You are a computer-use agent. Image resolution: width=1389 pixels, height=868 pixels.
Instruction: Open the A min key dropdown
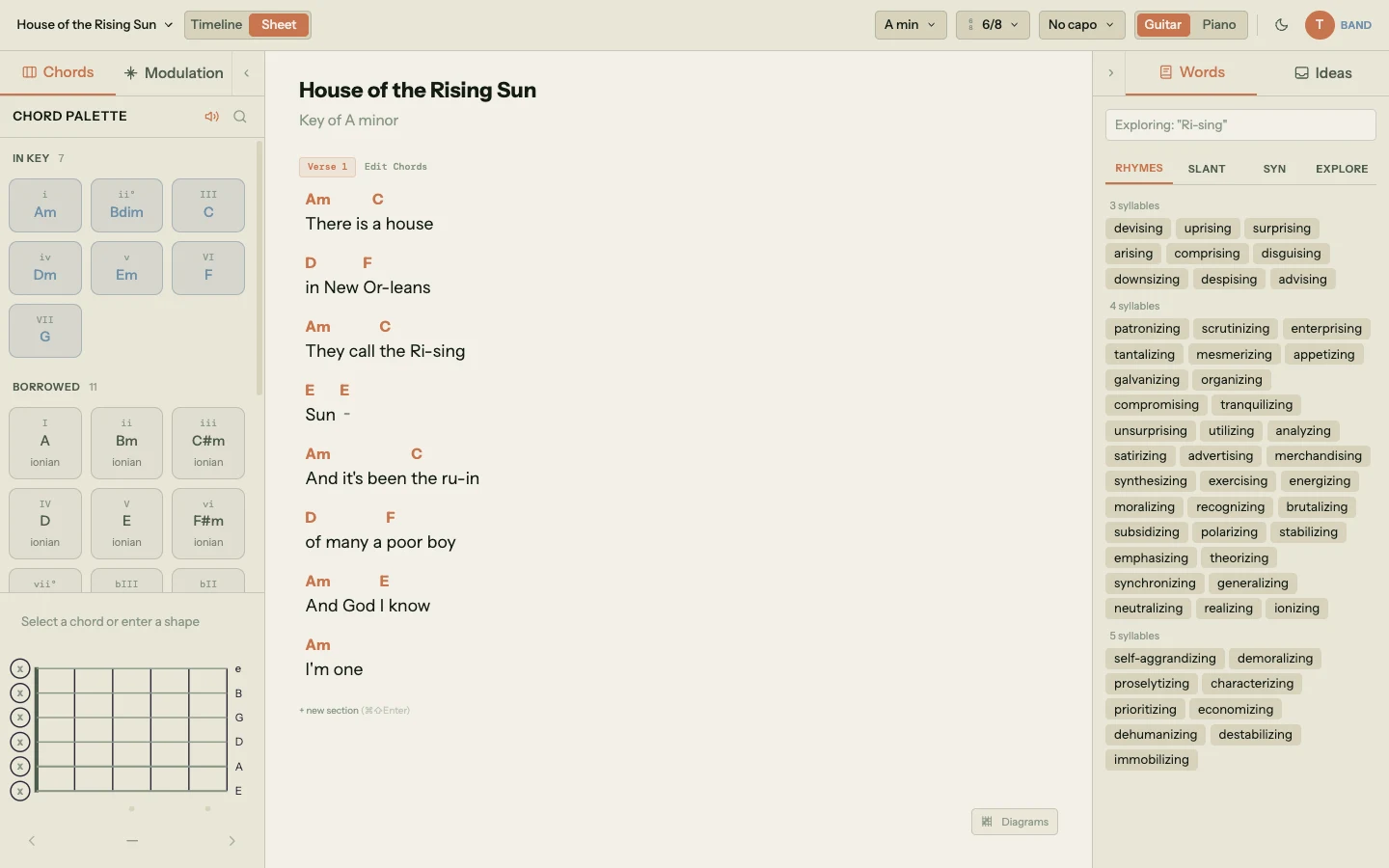(908, 25)
